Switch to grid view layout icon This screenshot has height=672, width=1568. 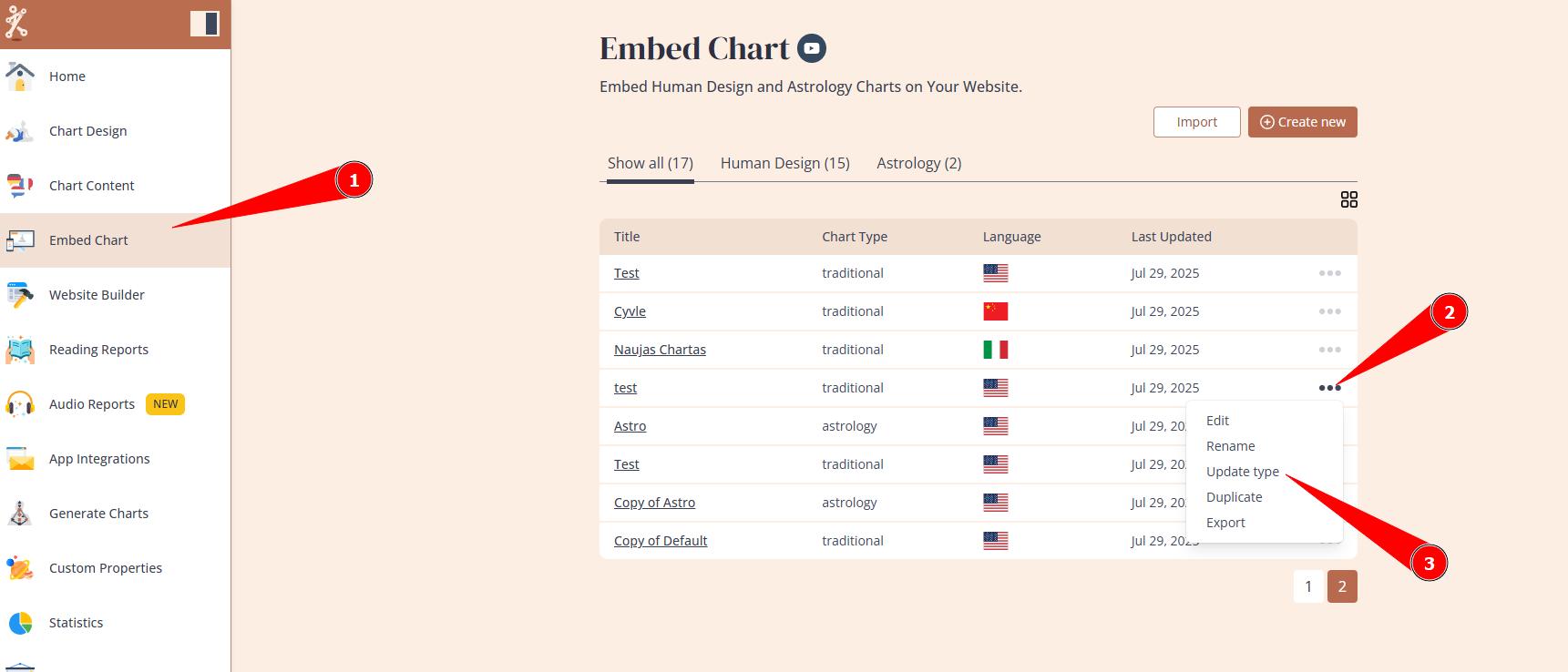pos(1349,199)
